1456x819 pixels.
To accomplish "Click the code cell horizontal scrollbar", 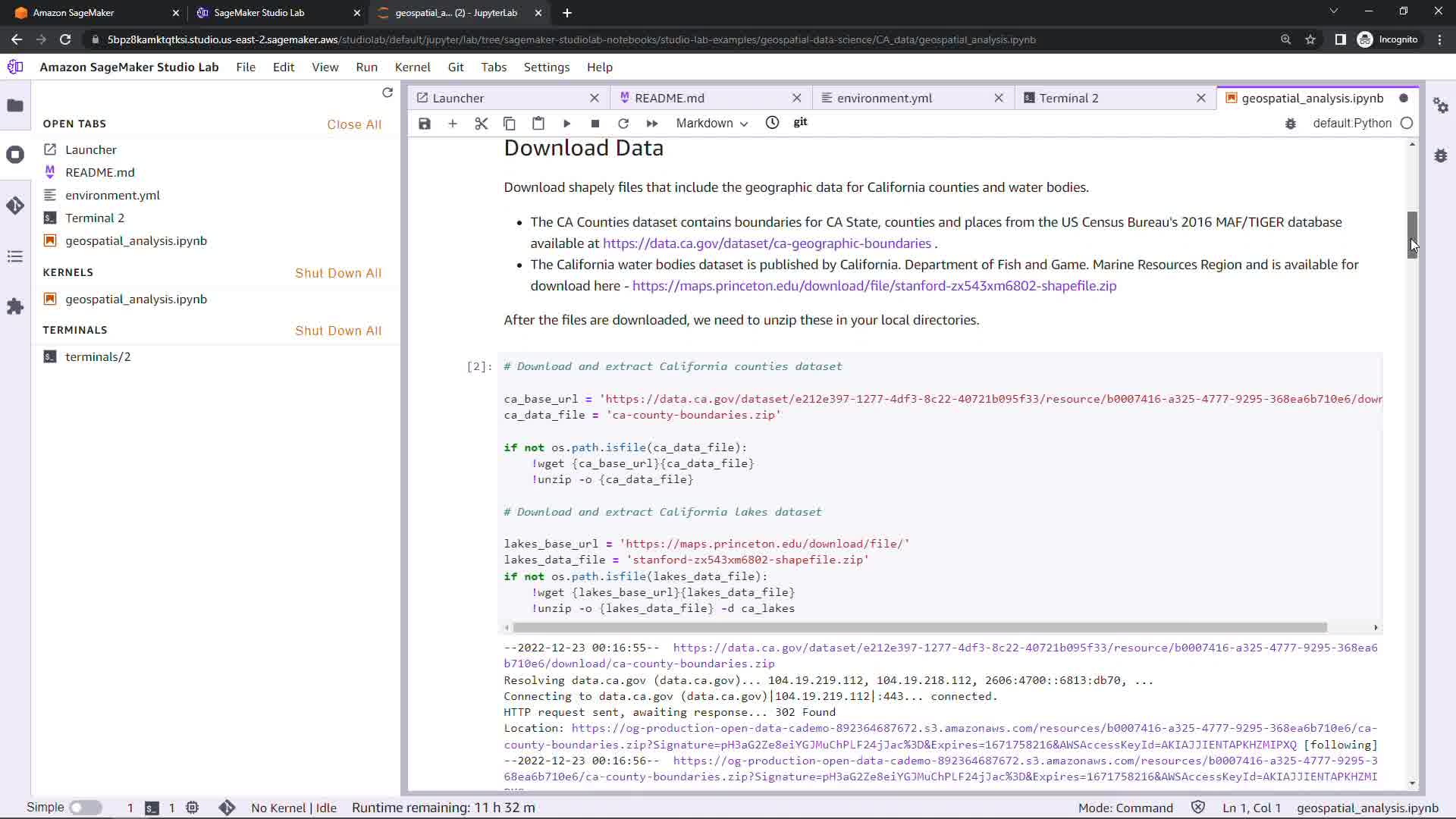I will (x=919, y=628).
